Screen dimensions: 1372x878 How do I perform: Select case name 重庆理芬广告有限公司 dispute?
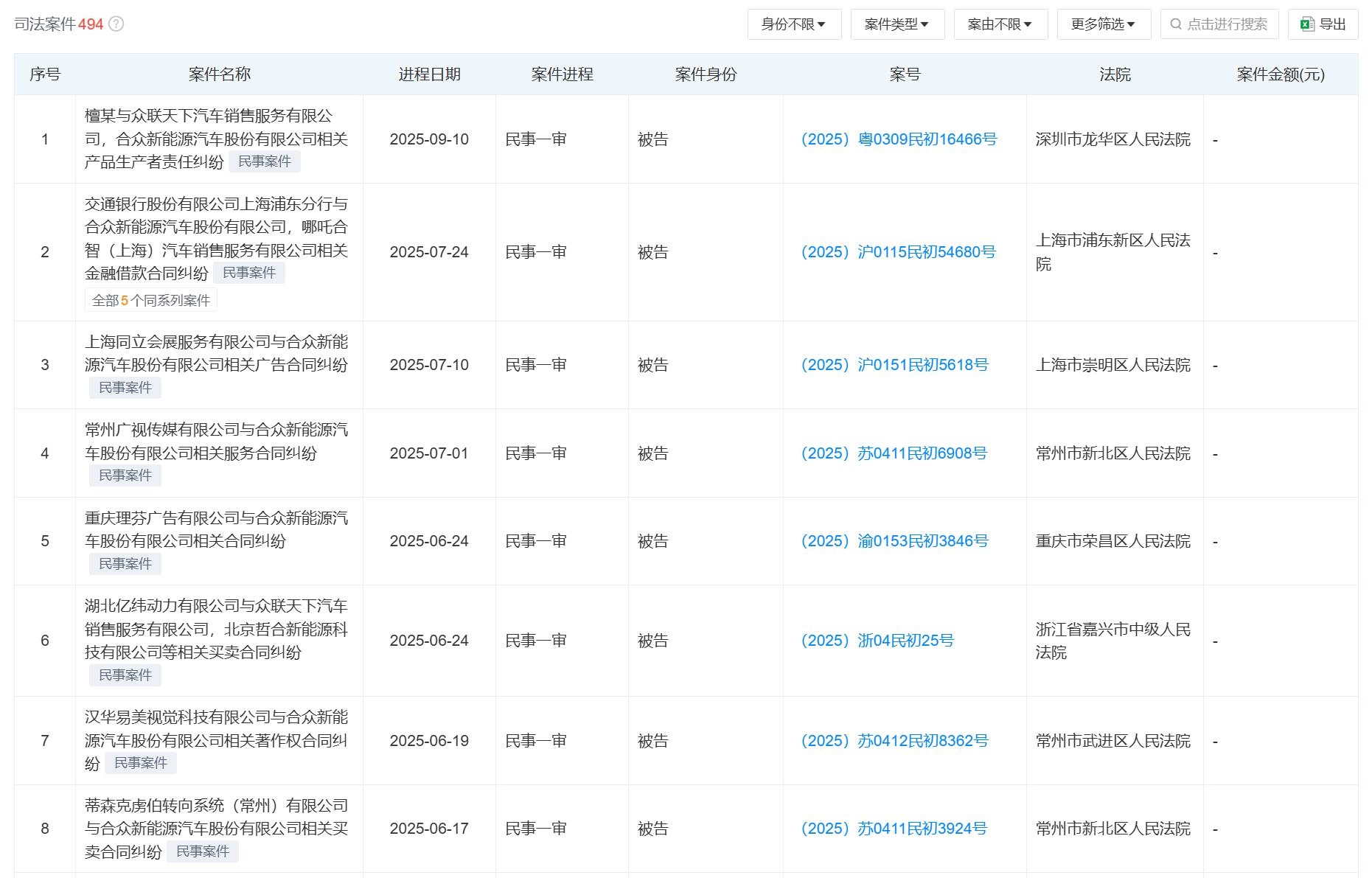coord(216,529)
